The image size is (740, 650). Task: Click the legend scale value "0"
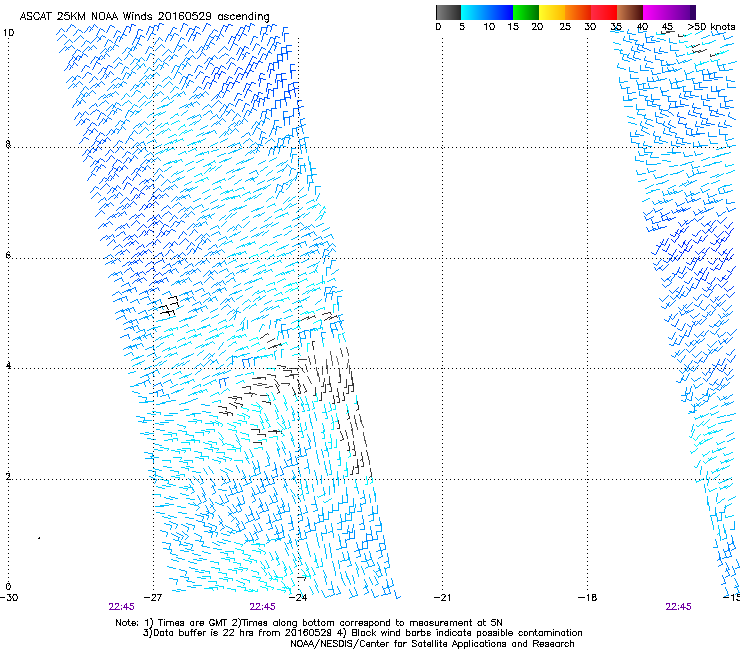pos(438,27)
